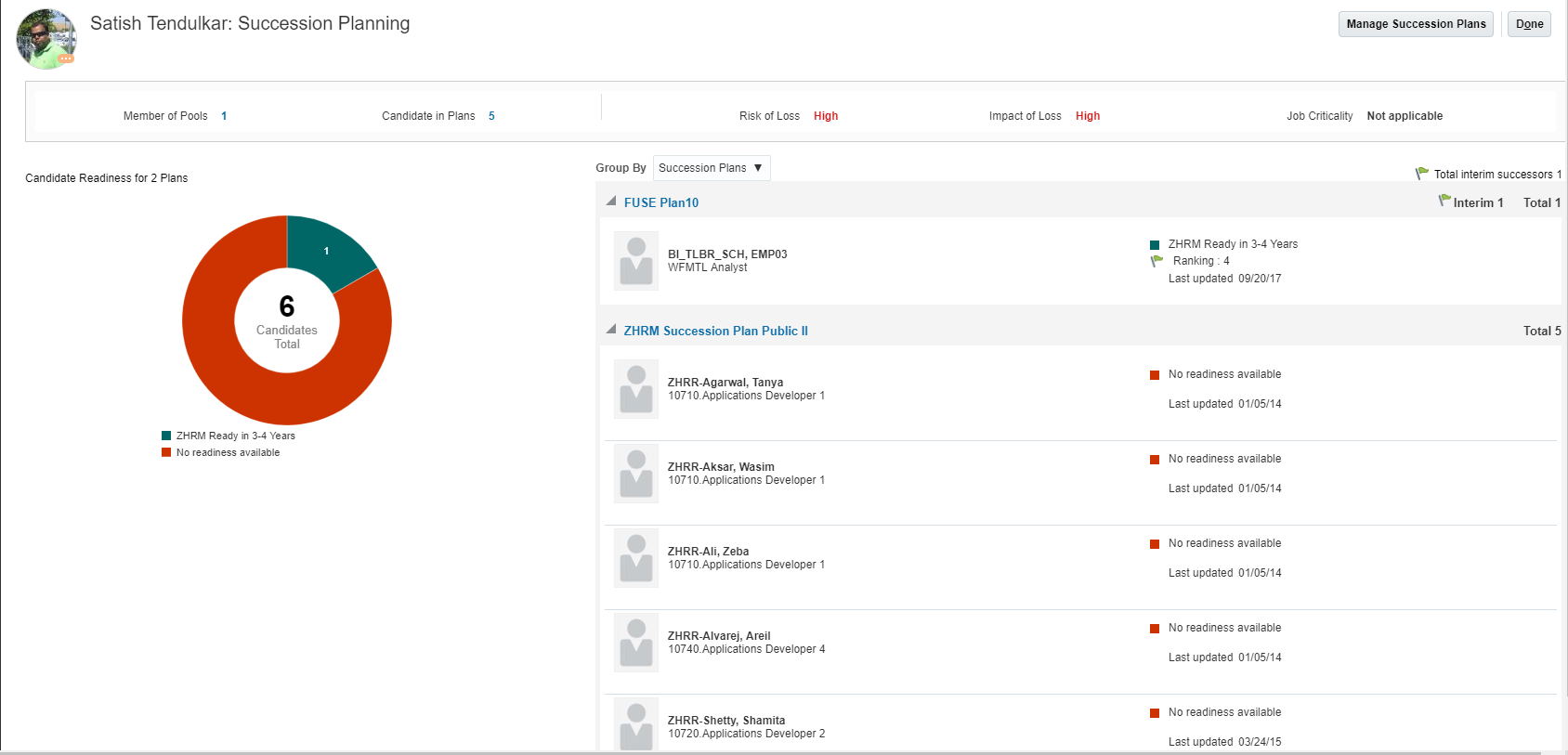This screenshot has height=755, width=1568.
Task: Click Satish Tendulkar's profile photo
Action: 45,37
